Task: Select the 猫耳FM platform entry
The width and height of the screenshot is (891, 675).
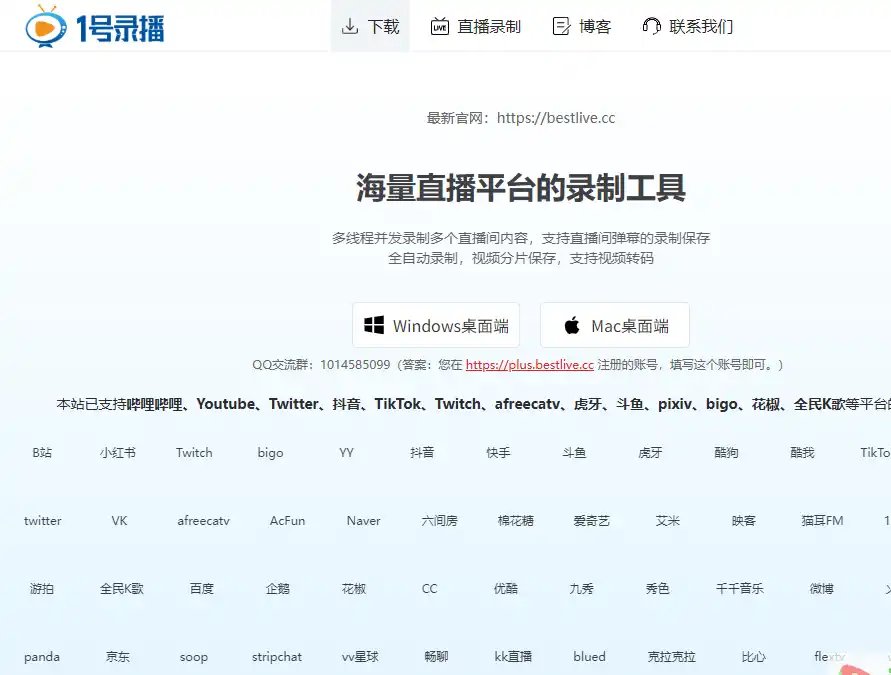Action: pos(822,520)
